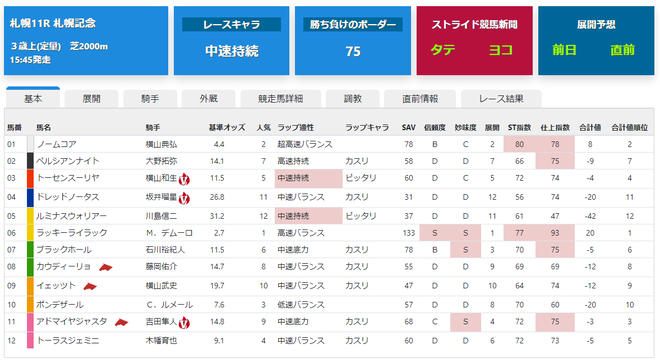Click the レースキャラ header label

[232, 24]
